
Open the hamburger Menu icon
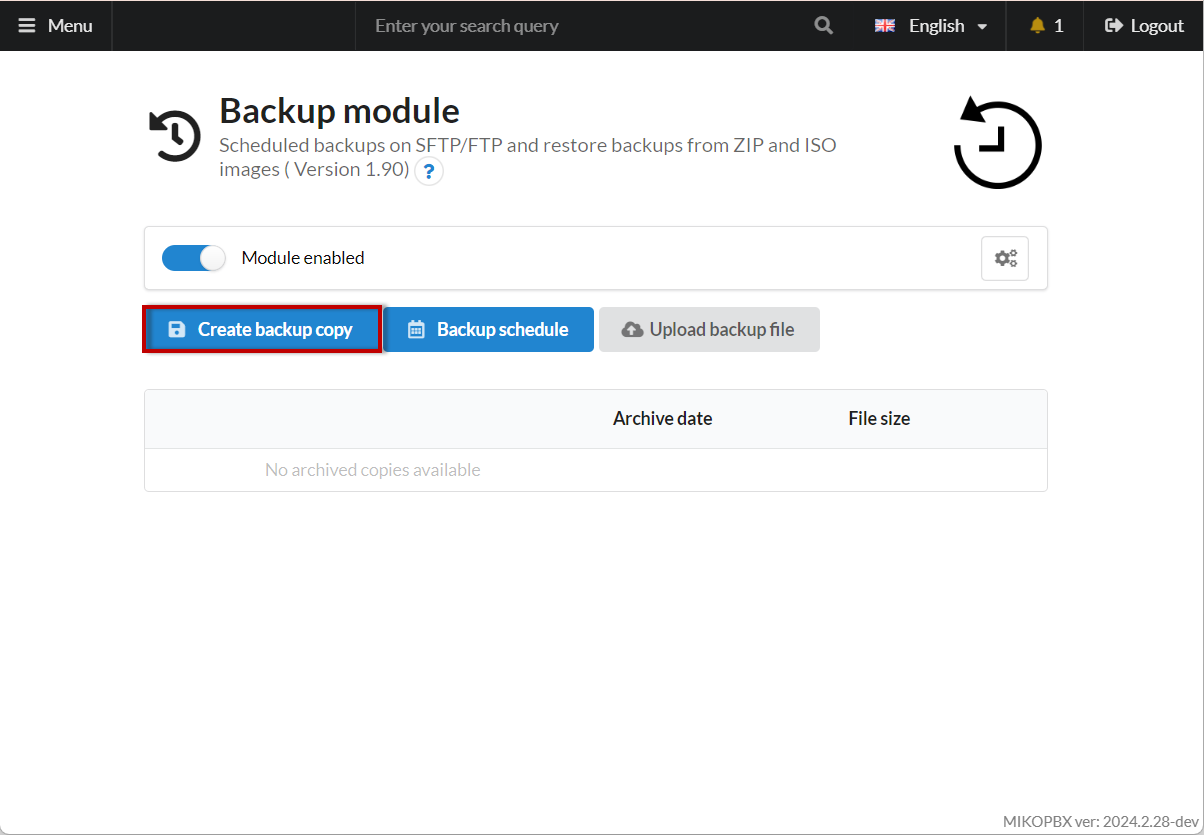coord(27,26)
